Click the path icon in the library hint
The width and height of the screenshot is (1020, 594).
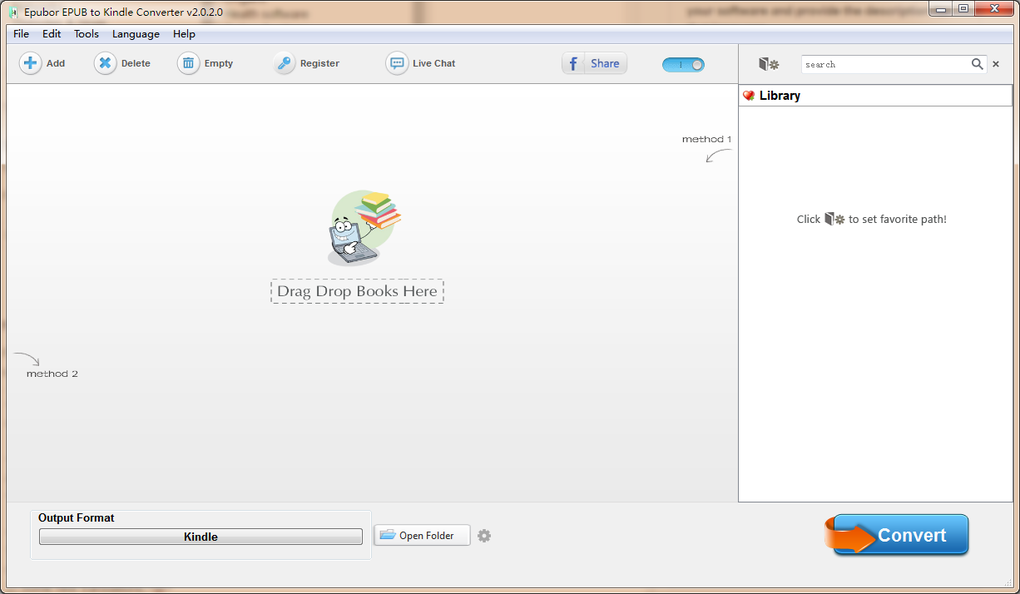click(835, 219)
